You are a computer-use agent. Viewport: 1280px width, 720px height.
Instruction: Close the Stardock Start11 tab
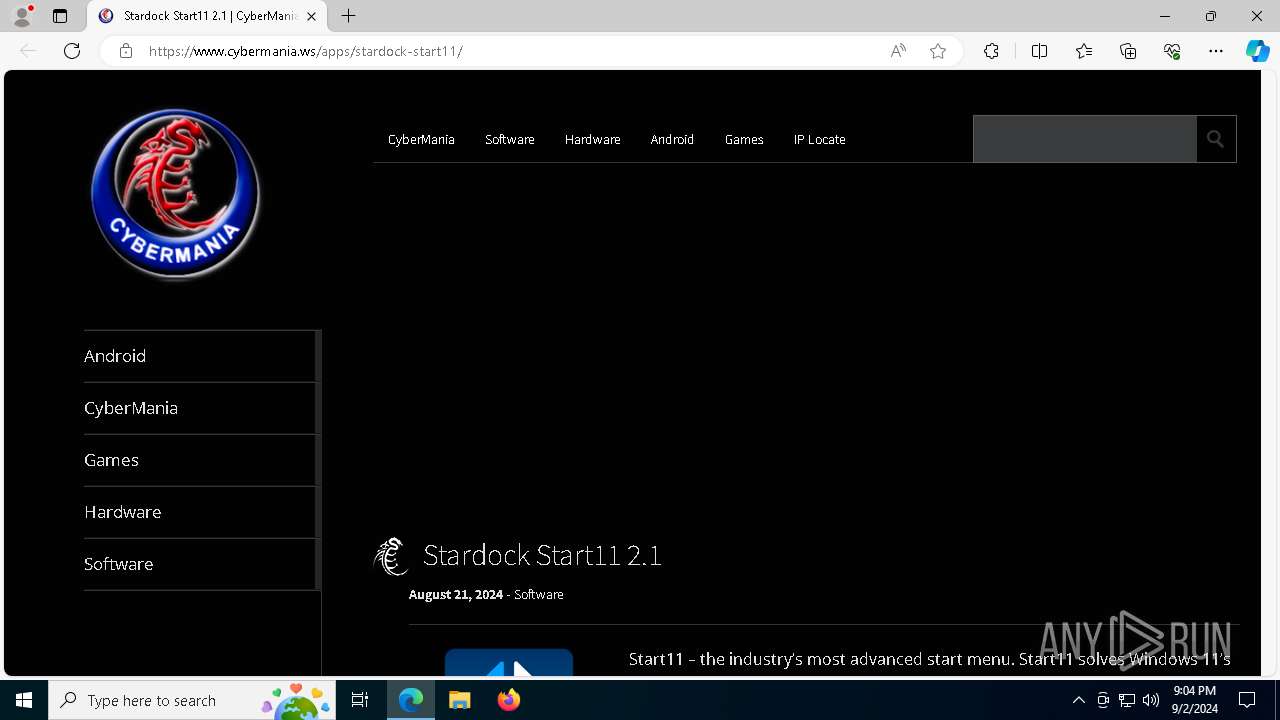(312, 16)
